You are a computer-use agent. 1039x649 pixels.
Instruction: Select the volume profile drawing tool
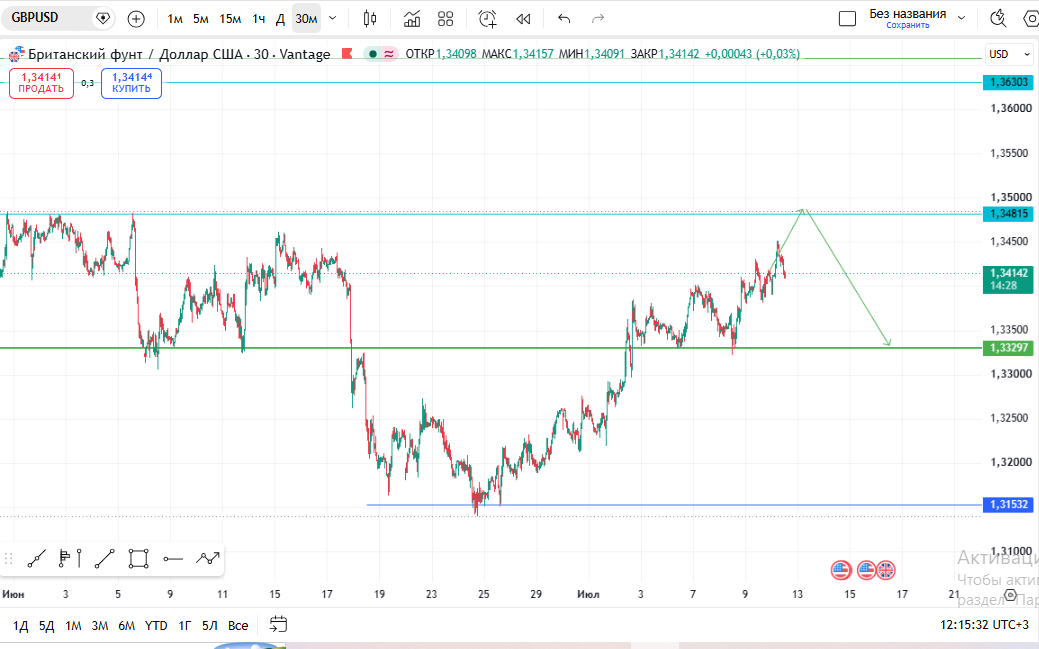(64, 559)
